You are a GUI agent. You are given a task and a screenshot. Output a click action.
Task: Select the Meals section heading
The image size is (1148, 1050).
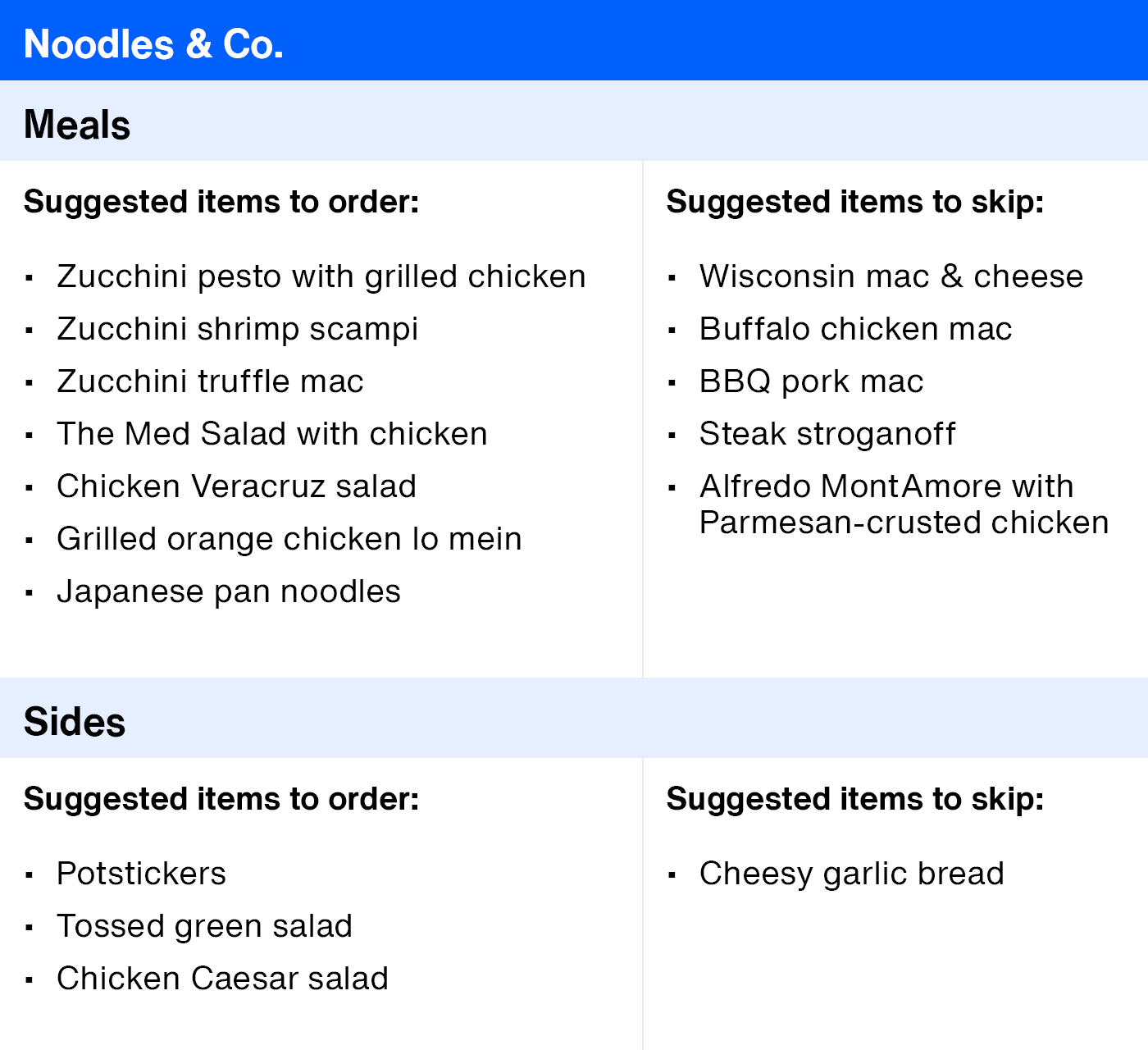coord(77,125)
